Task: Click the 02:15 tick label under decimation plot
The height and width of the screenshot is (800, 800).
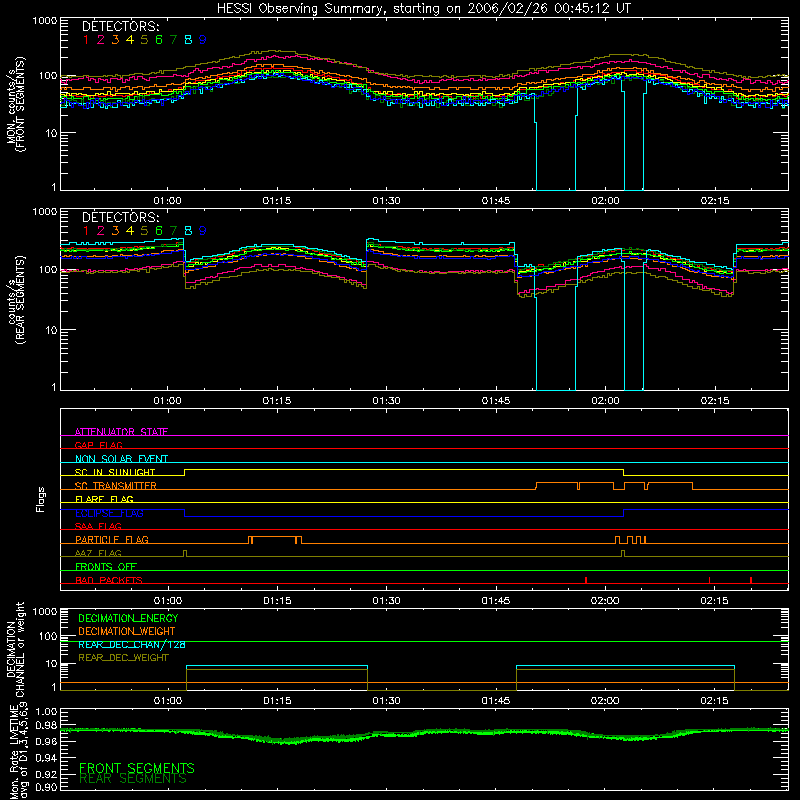Action: coord(715,701)
